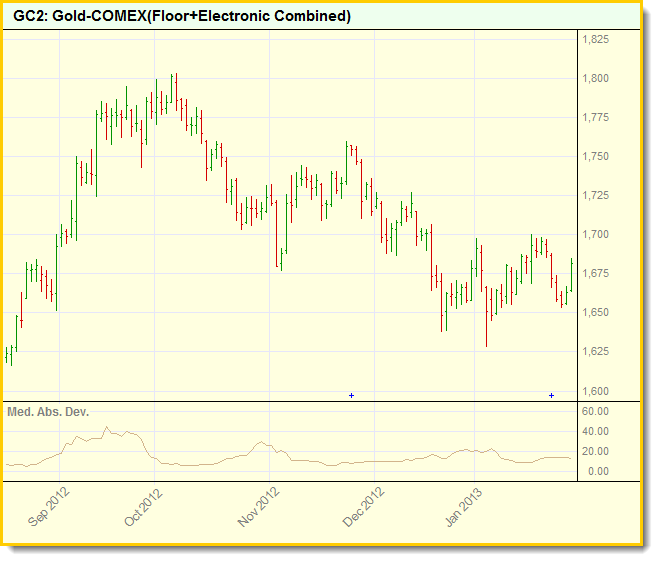Click the 20.00 indicator scale label
This screenshot has height=561, width=658.
[x=594, y=451]
